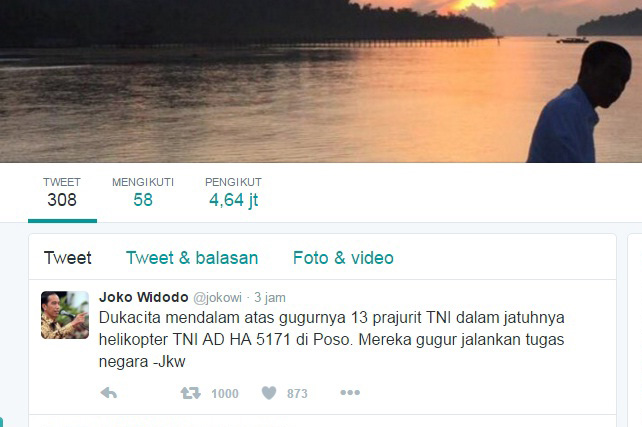Click the 1000 retweet count
This screenshot has width=642, height=427.
coord(225,393)
